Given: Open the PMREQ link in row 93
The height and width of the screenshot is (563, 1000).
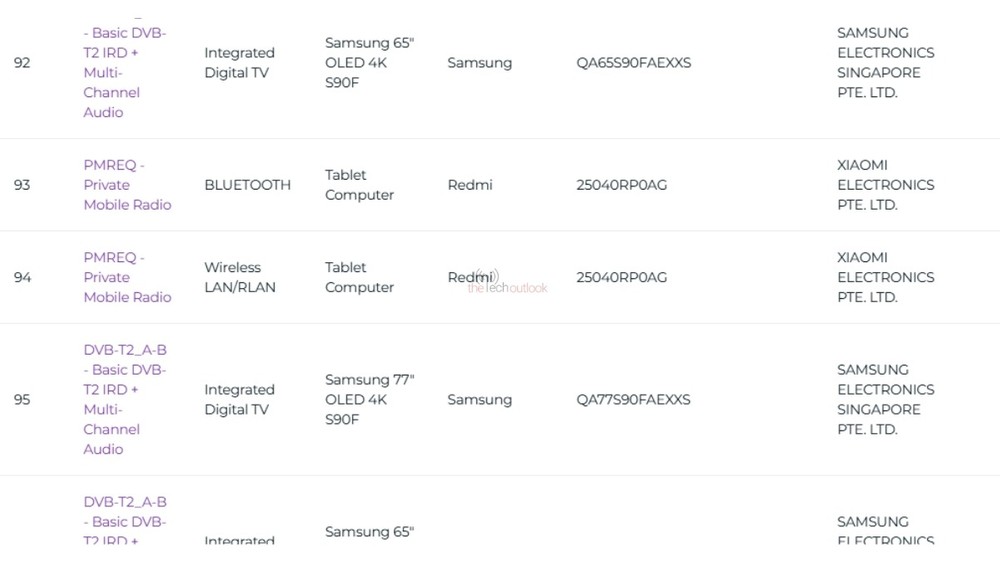Looking at the screenshot, I should [x=127, y=185].
